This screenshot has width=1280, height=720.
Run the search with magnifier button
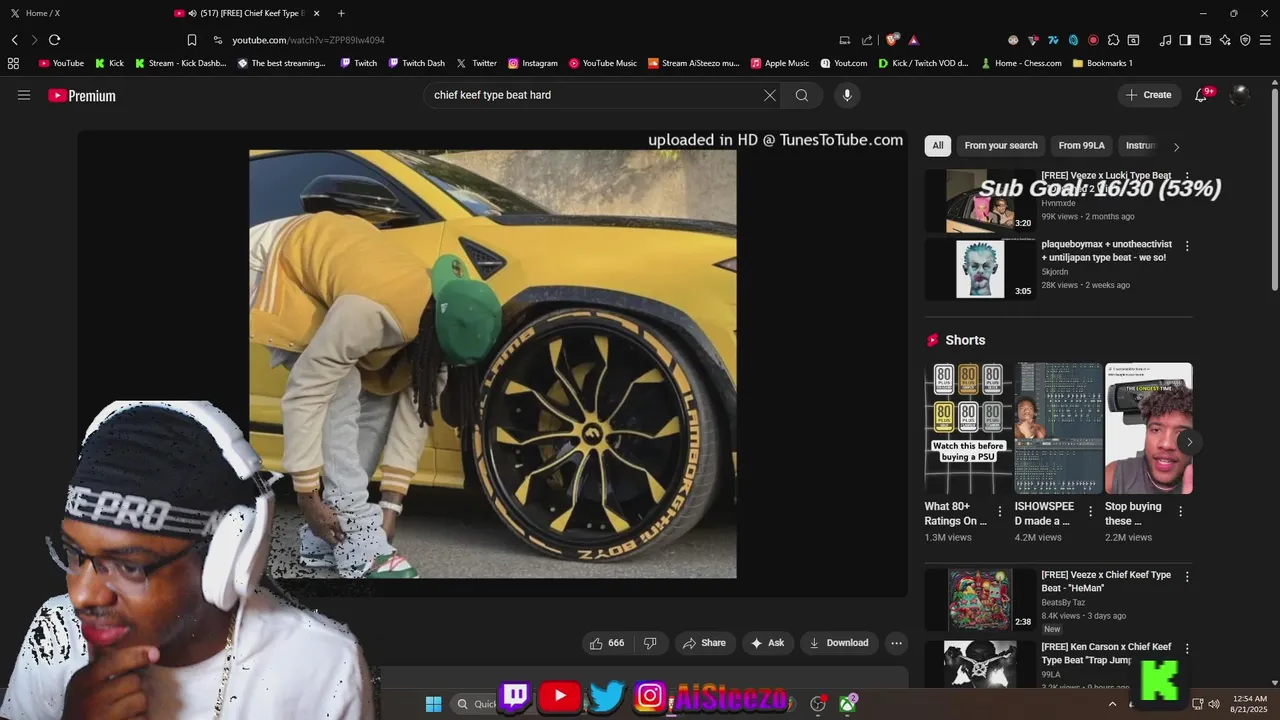tap(802, 95)
